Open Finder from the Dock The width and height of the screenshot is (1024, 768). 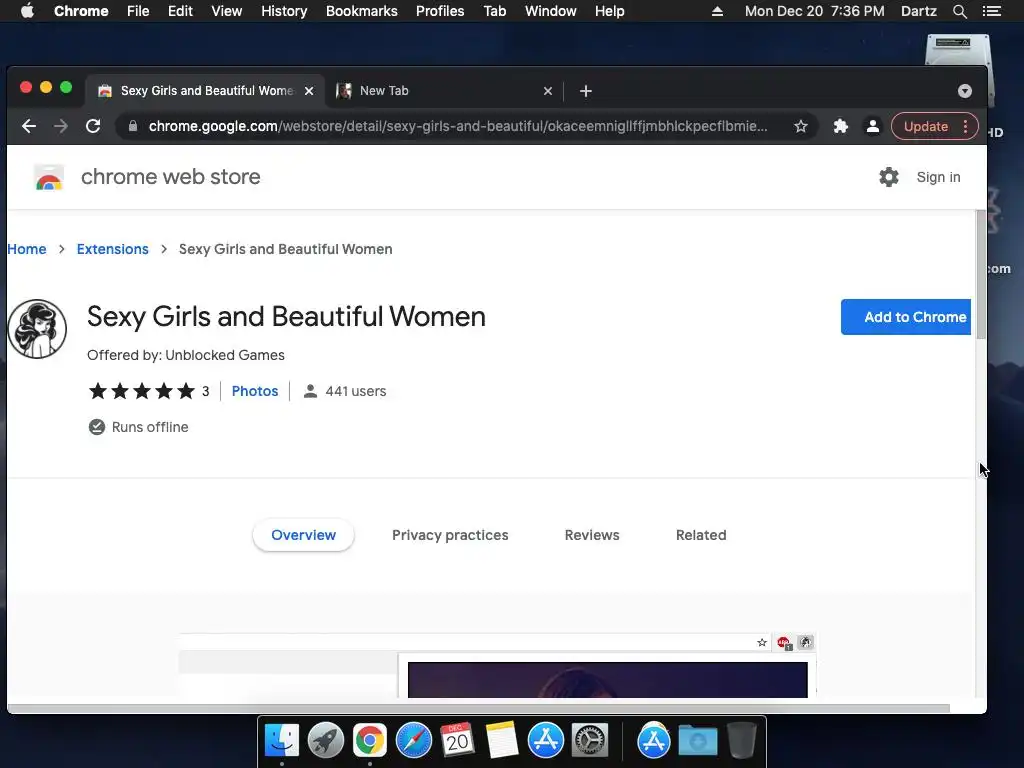(282, 741)
